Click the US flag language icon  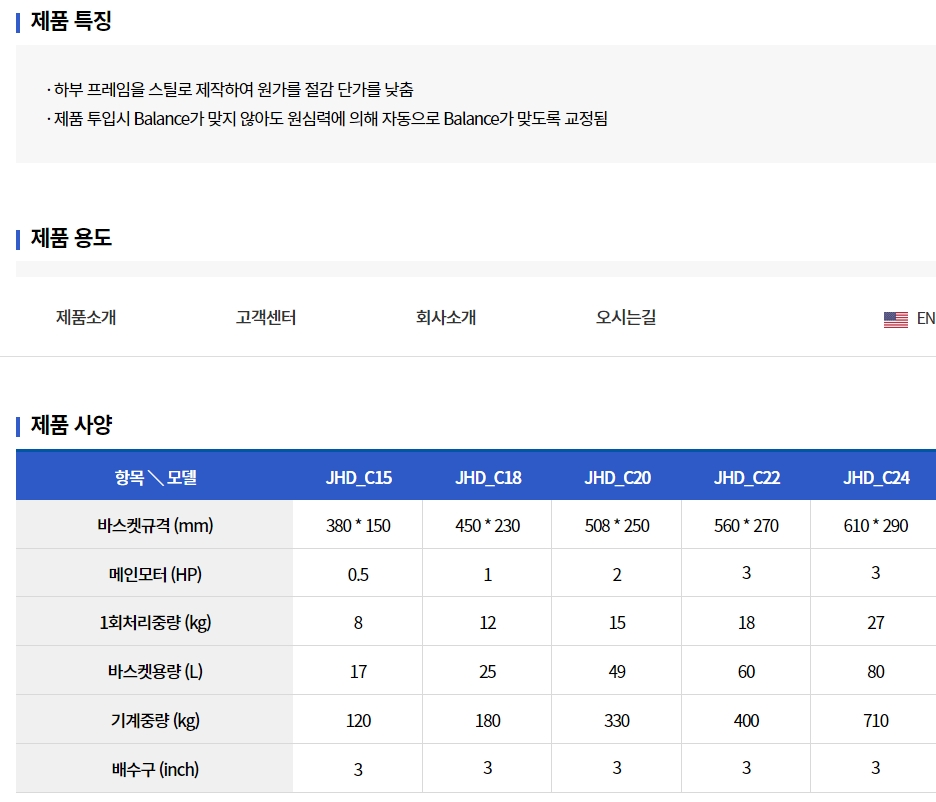pos(895,320)
